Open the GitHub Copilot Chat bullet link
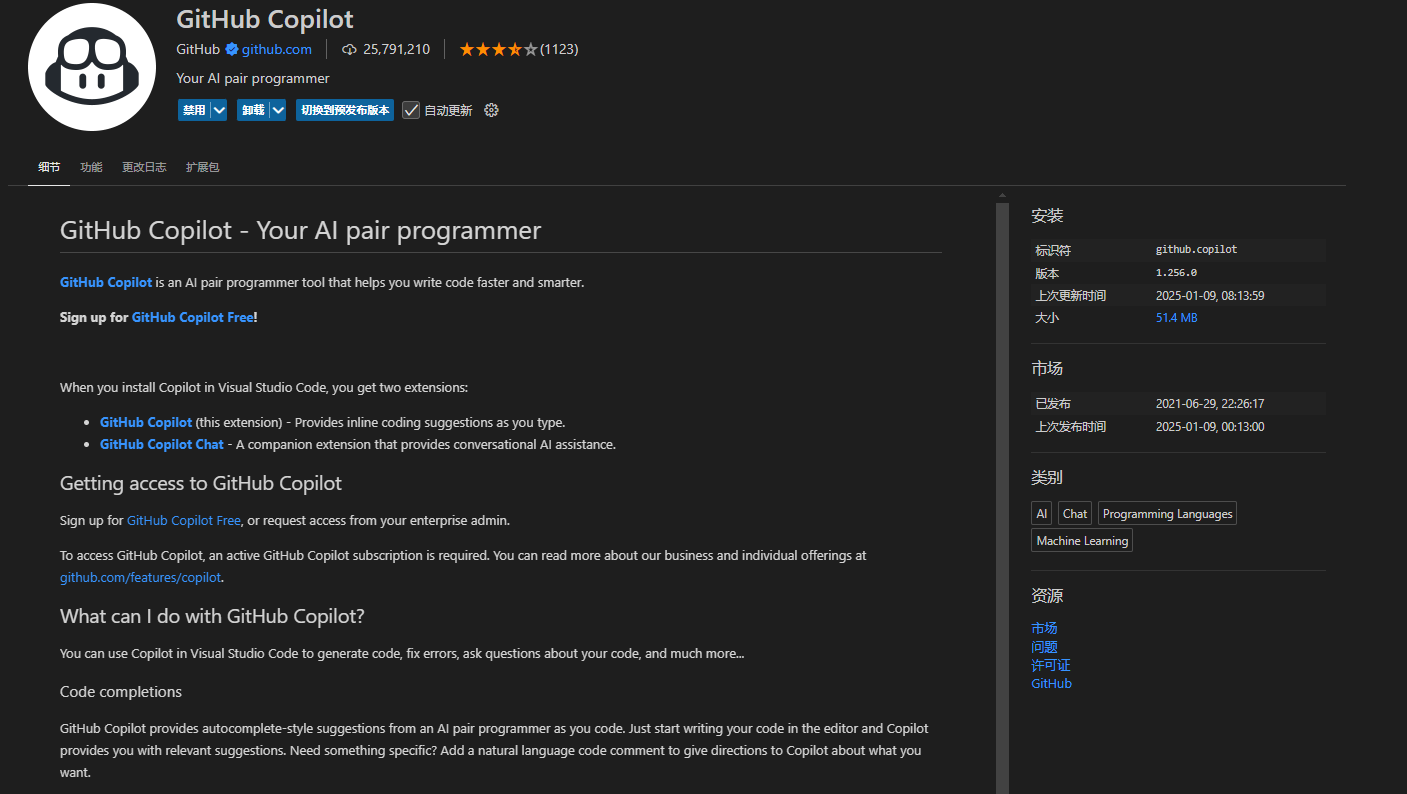 click(x=162, y=444)
